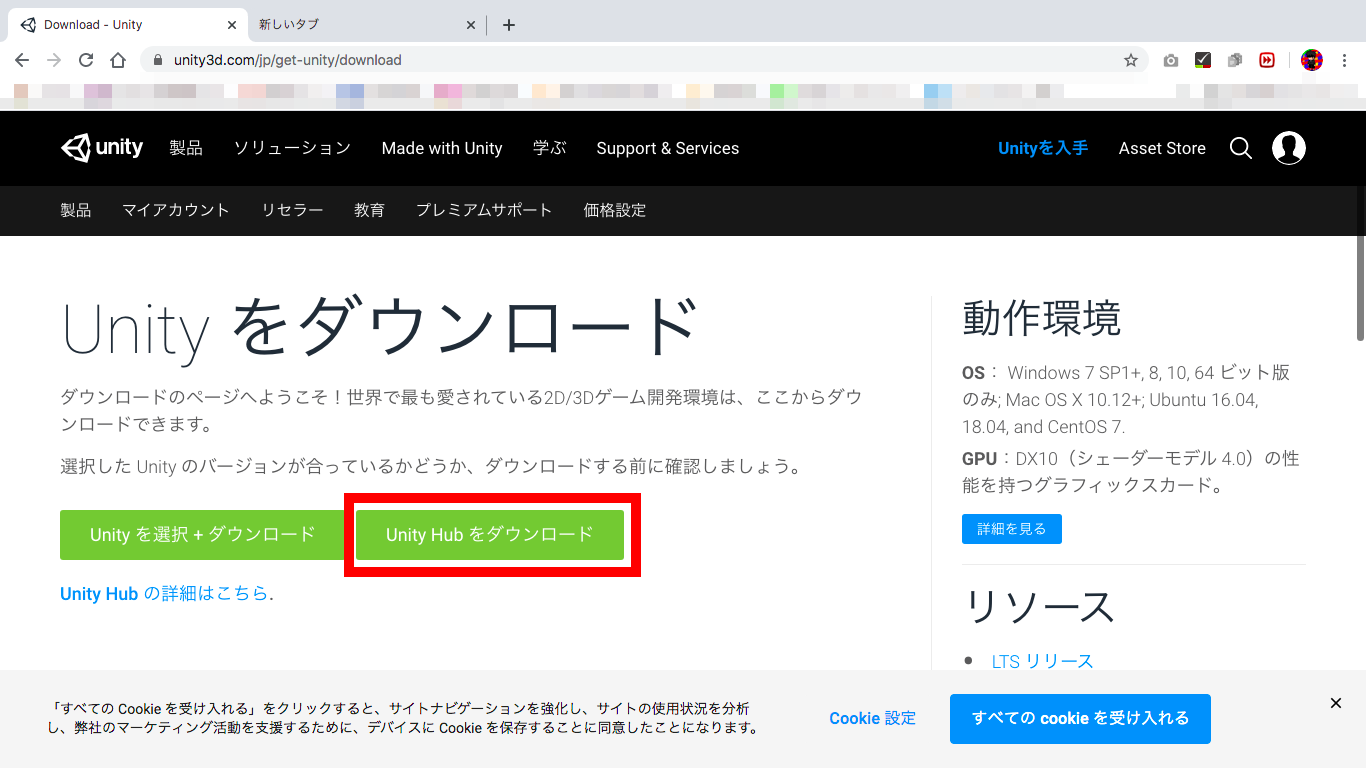The width and height of the screenshot is (1366, 768).
Task: Switch to the '新しいタブ' tab
Action: pyautogui.click(x=367, y=25)
